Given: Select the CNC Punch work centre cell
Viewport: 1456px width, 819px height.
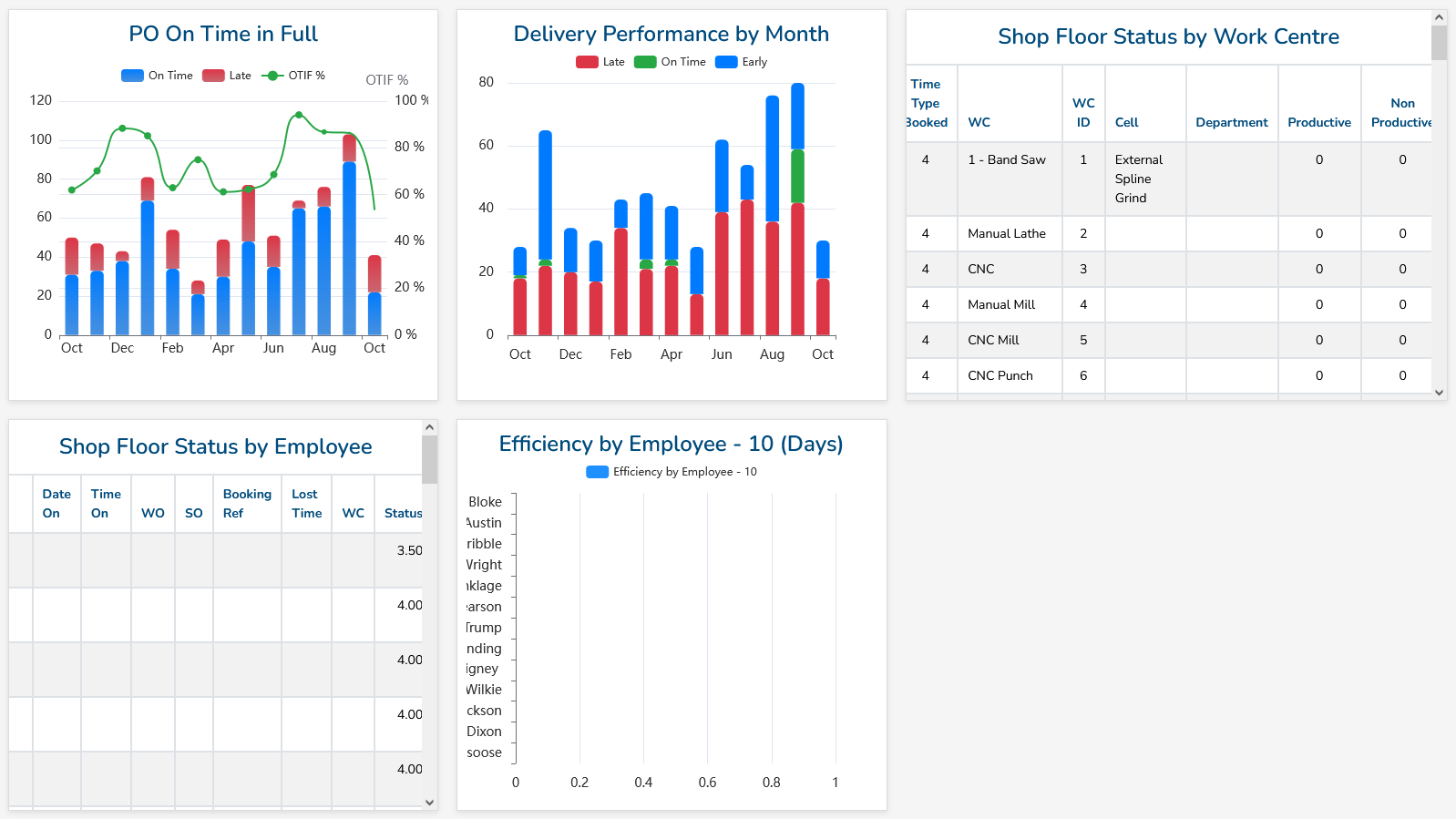Looking at the screenshot, I should tap(1000, 375).
